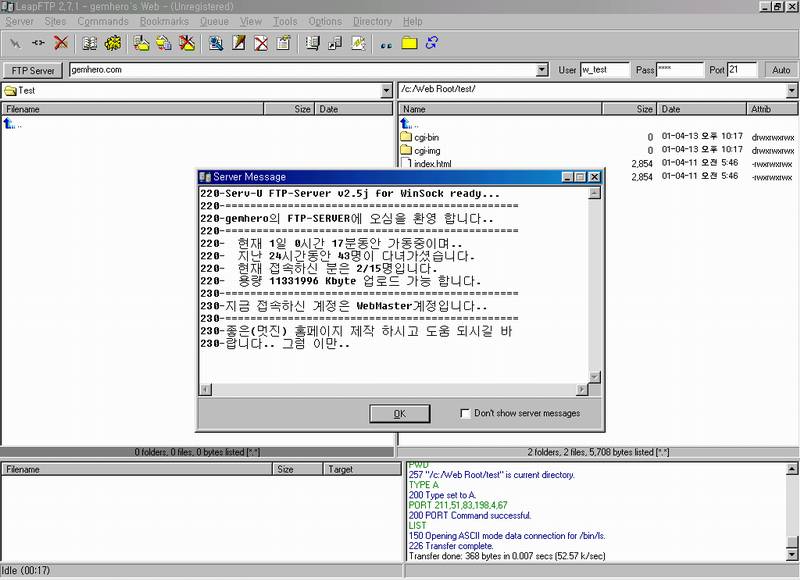Viewport: 800px width, 580px height.
Task: Click the Port field showing 21
Action: click(742, 70)
